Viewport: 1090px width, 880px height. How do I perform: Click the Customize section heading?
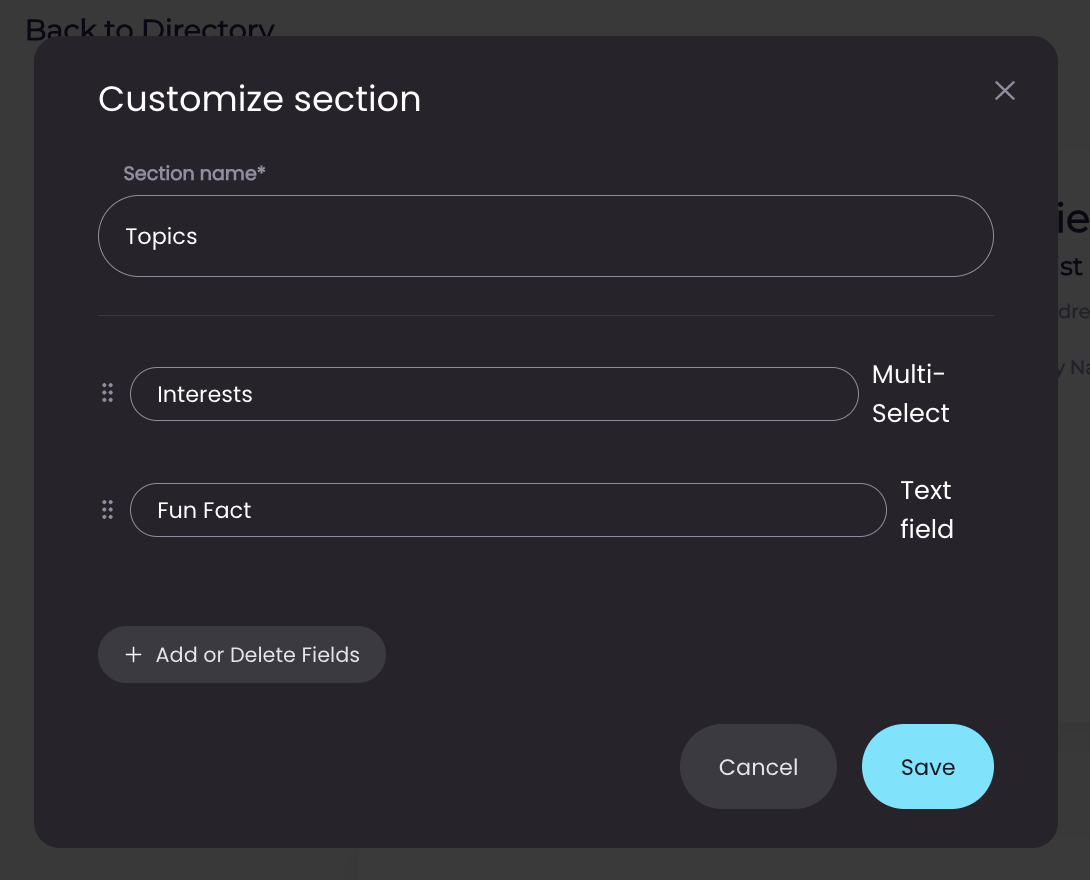coord(259,99)
